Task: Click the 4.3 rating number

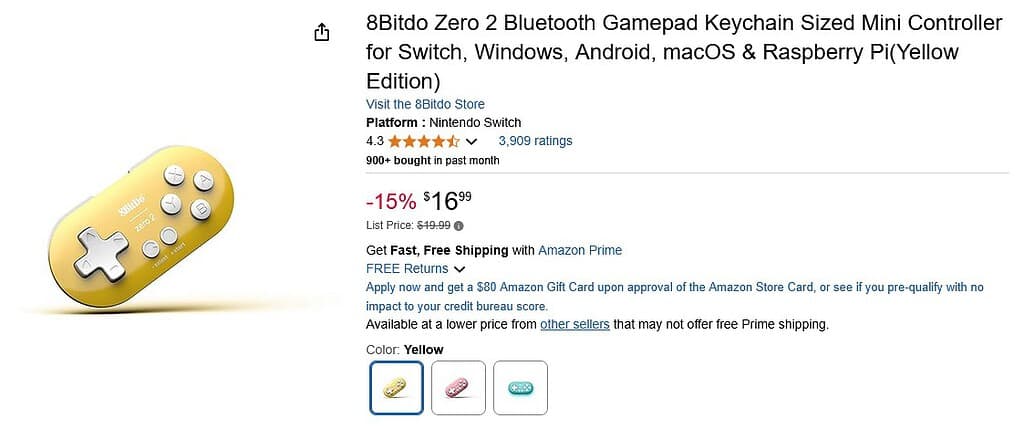Action: (x=375, y=141)
